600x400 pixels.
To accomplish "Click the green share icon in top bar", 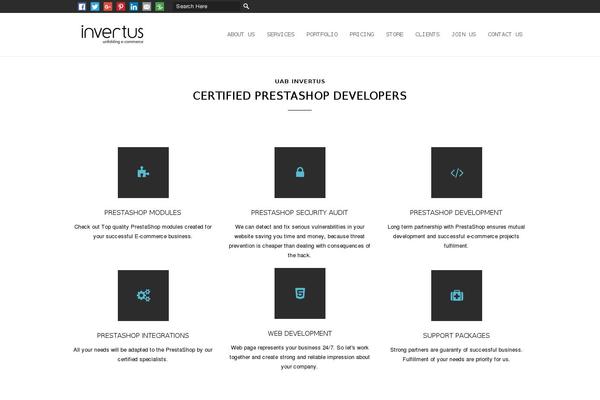I will click(160, 7).
